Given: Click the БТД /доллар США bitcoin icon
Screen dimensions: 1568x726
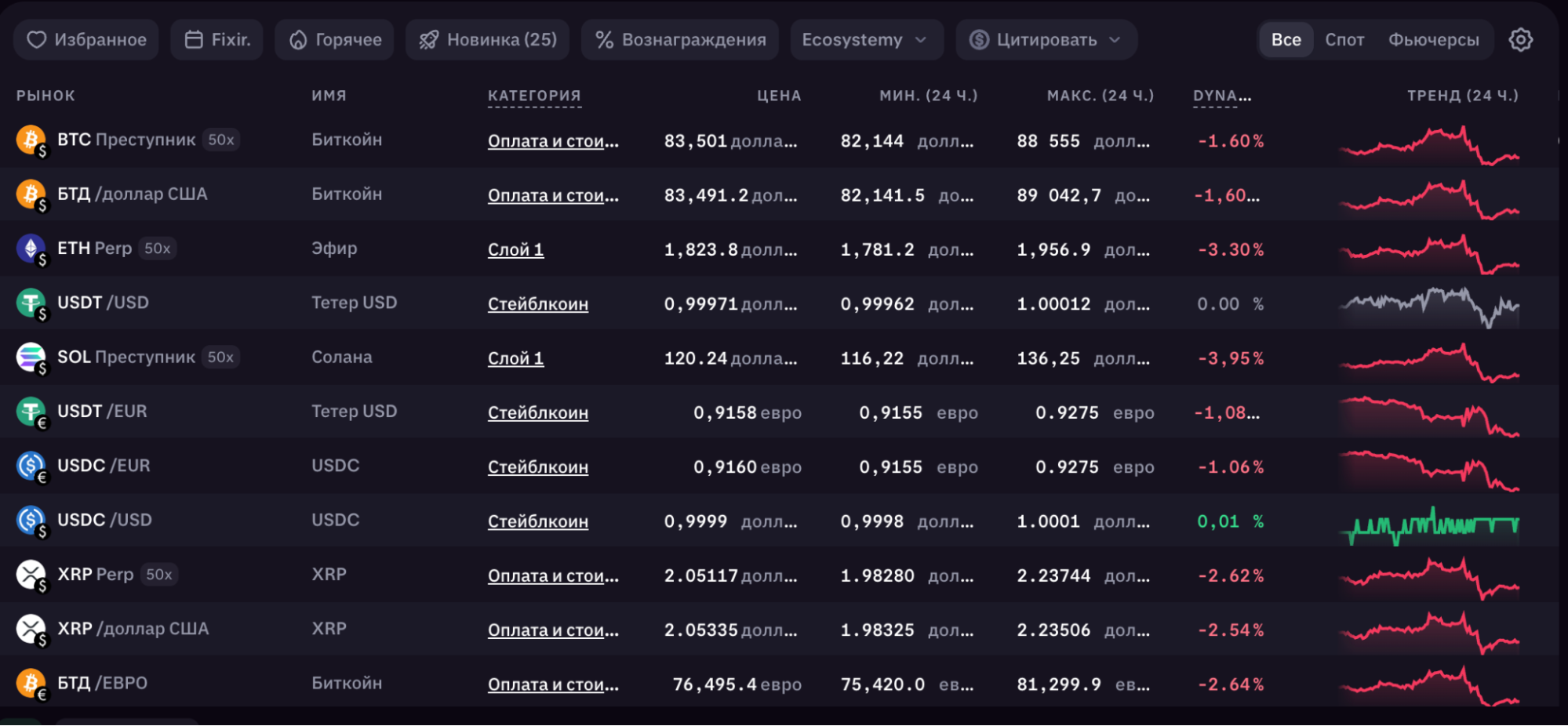Looking at the screenshot, I should [31, 194].
